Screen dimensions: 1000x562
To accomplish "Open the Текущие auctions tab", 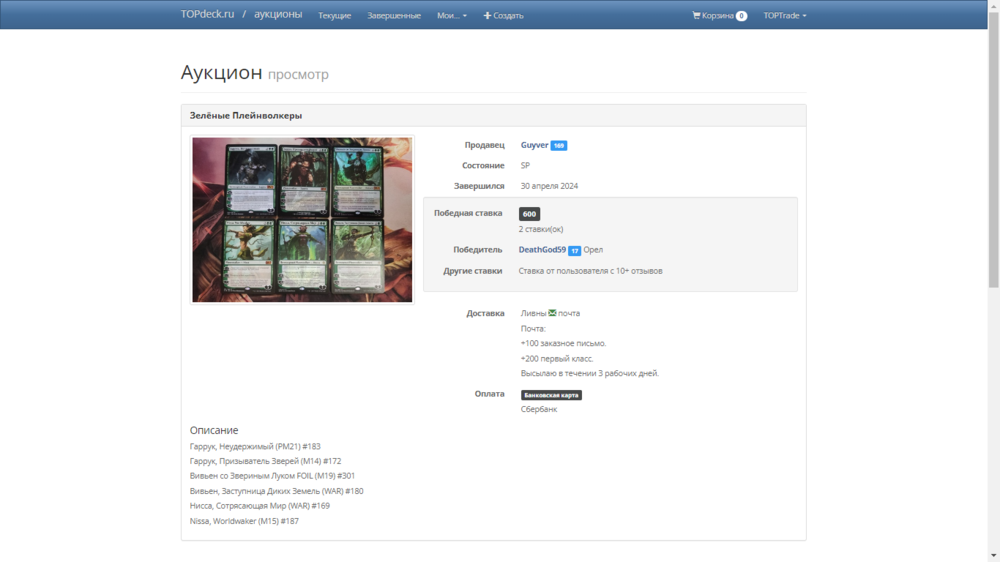I will pos(334,16).
